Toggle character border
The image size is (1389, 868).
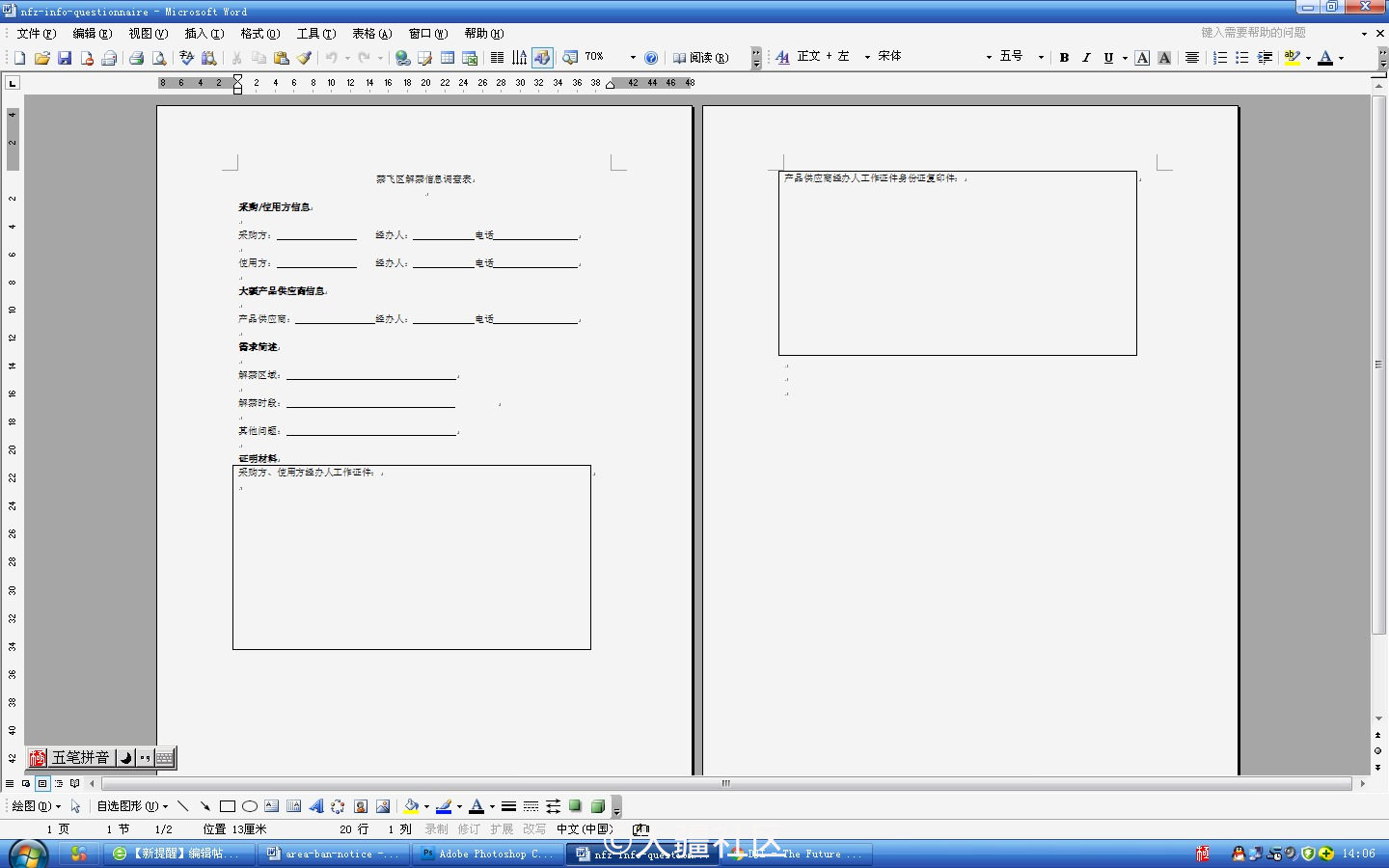[1142, 58]
